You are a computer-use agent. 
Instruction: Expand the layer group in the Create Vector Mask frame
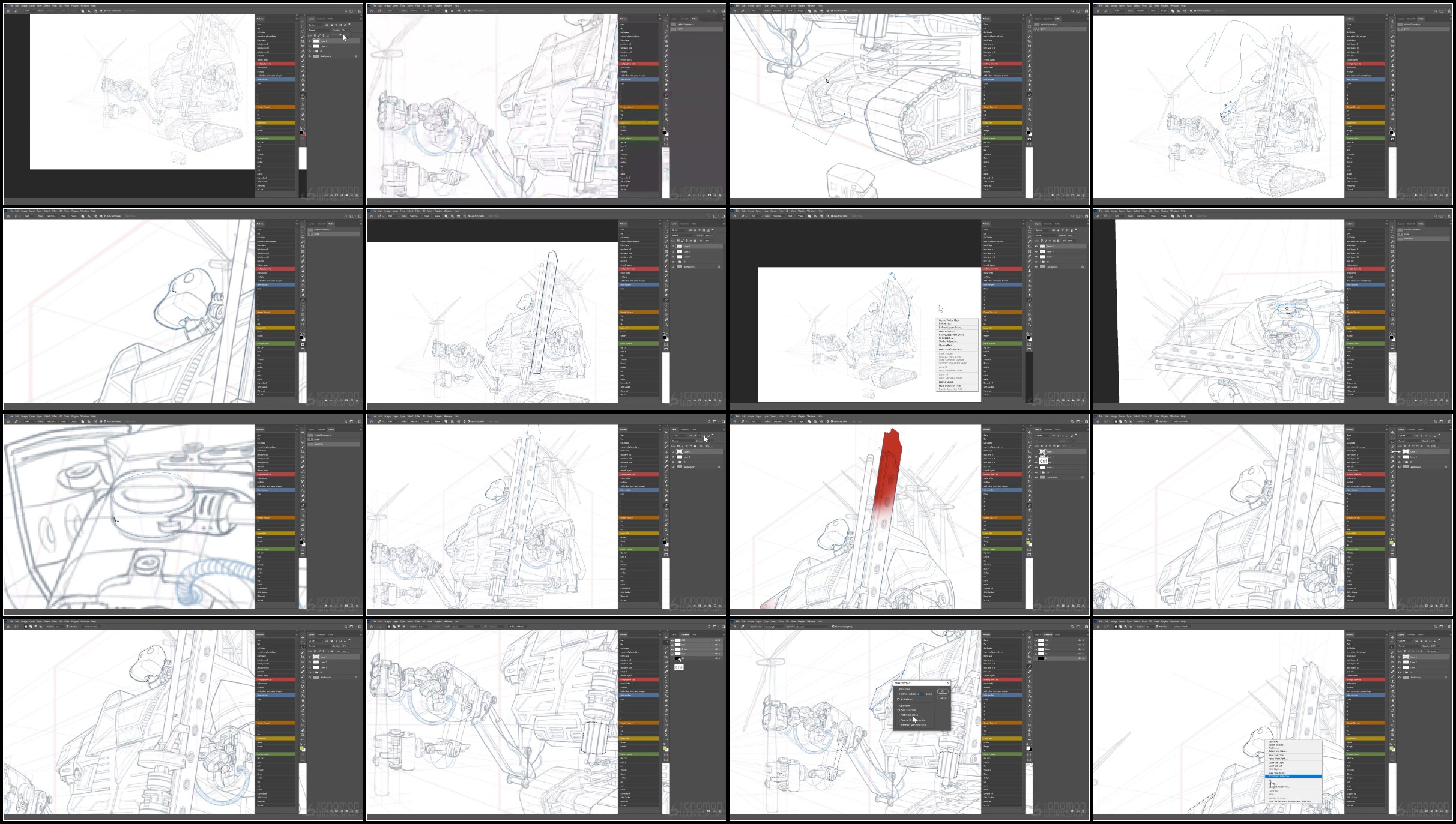[x=1041, y=262]
